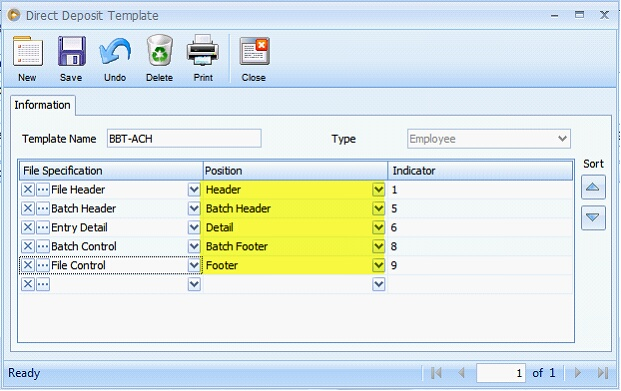Undo the last change
The image size is (621, 391).
click(x=115, y=59)
